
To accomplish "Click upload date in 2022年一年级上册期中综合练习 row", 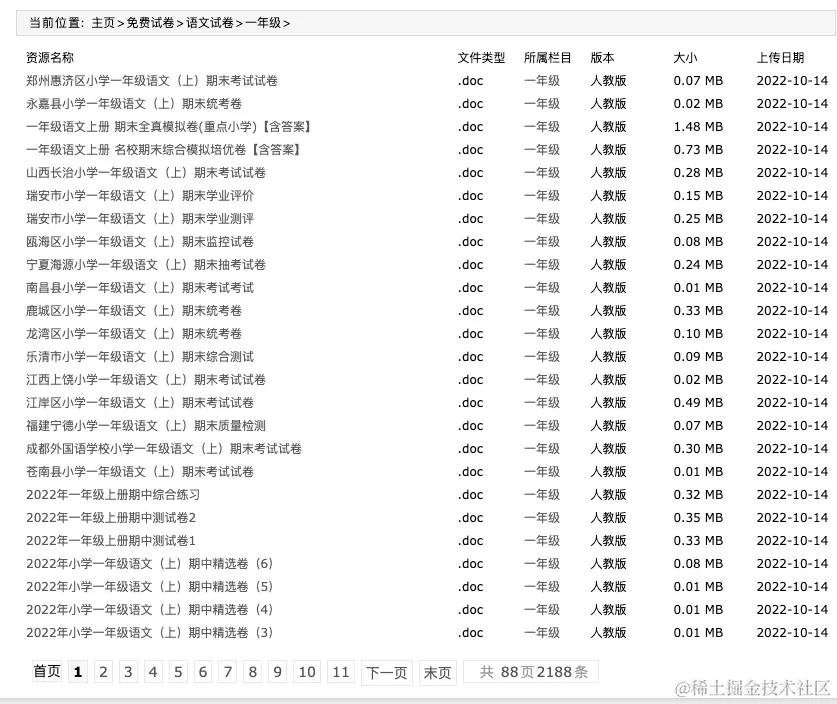I will pos(792,494).
